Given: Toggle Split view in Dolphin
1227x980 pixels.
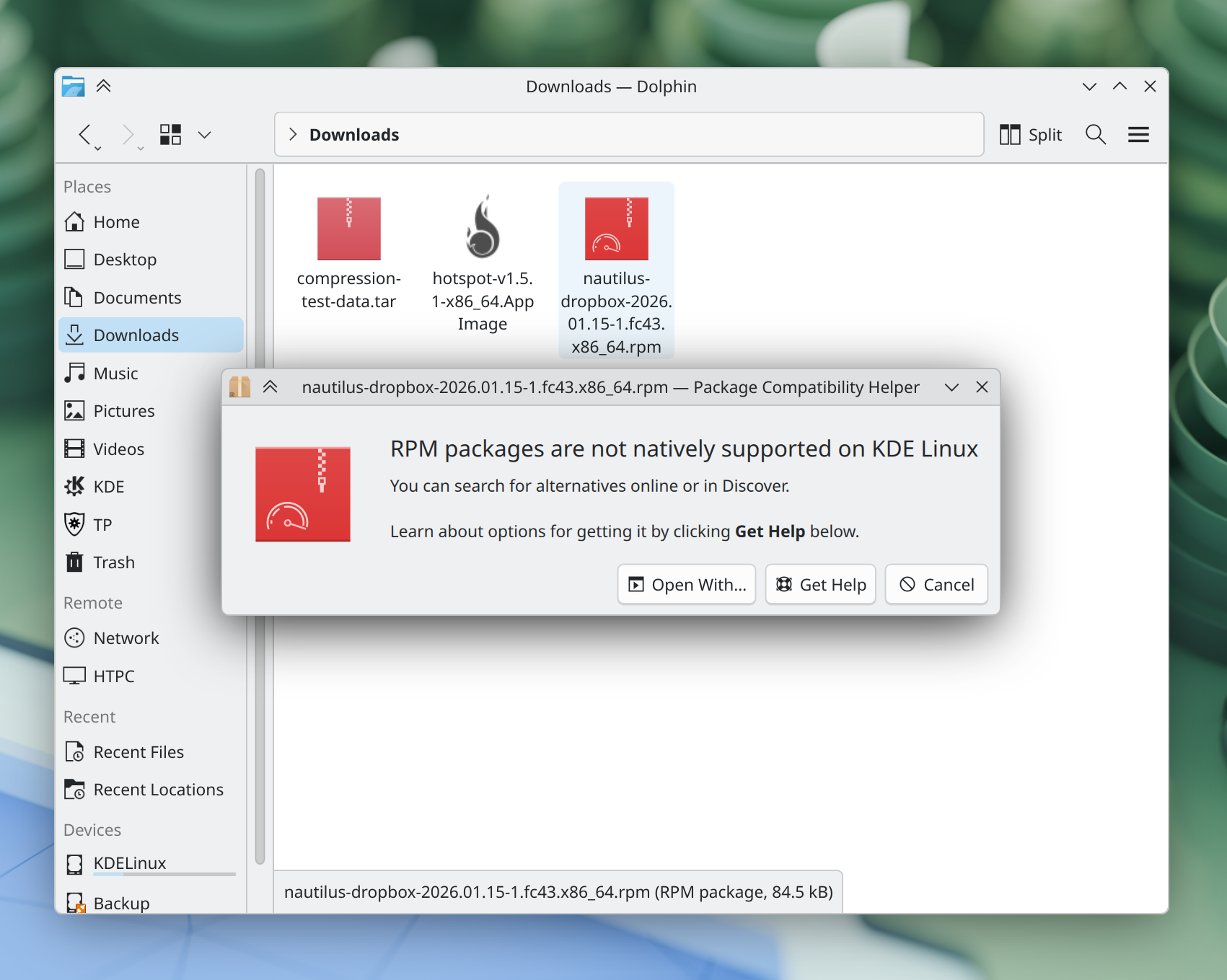Looking at the screenshot, I should (1030, 134).
